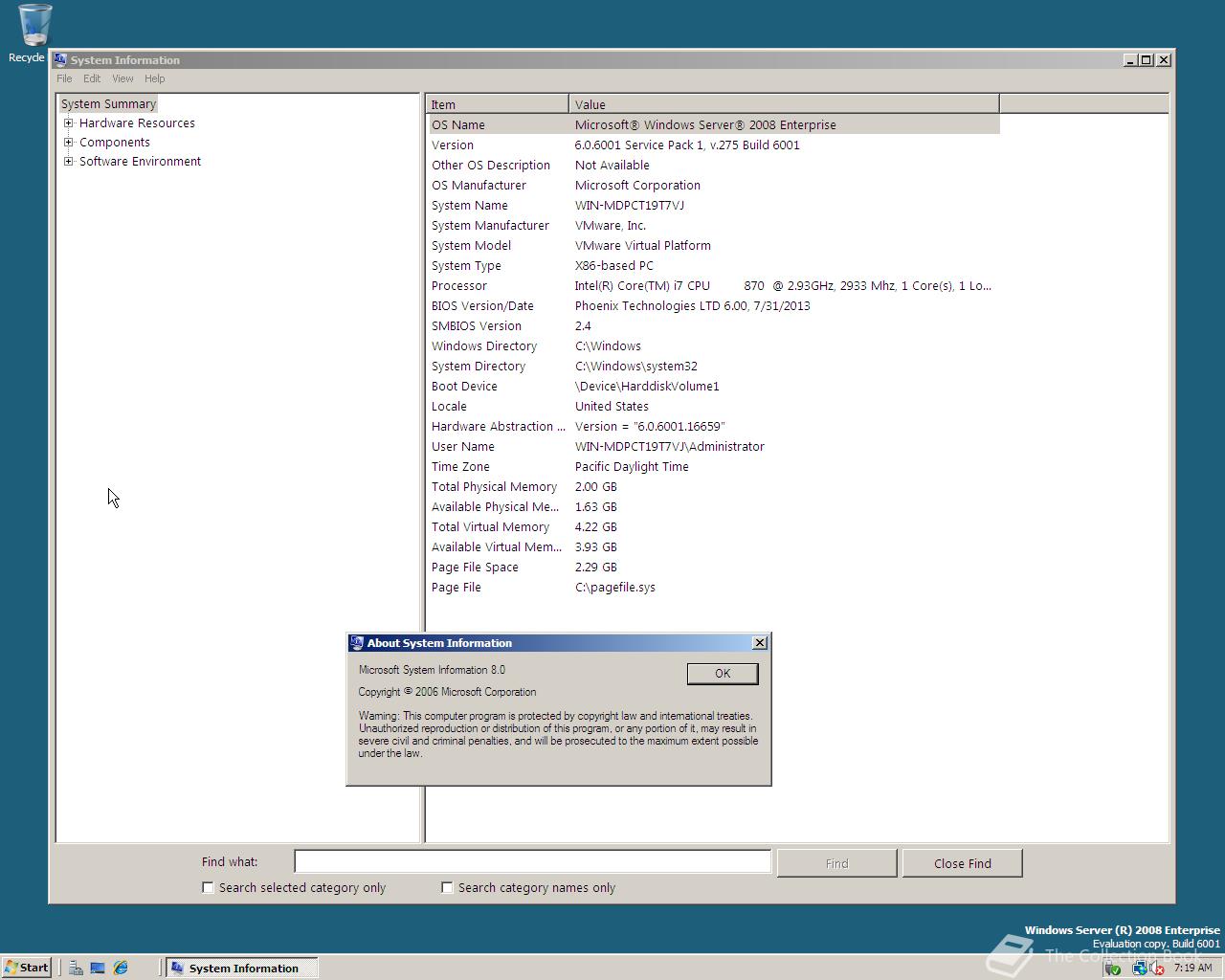This screenshot has width=1225, height=980.
Task: Select the SMBIOS Version row
Action: tap(713, 325)
